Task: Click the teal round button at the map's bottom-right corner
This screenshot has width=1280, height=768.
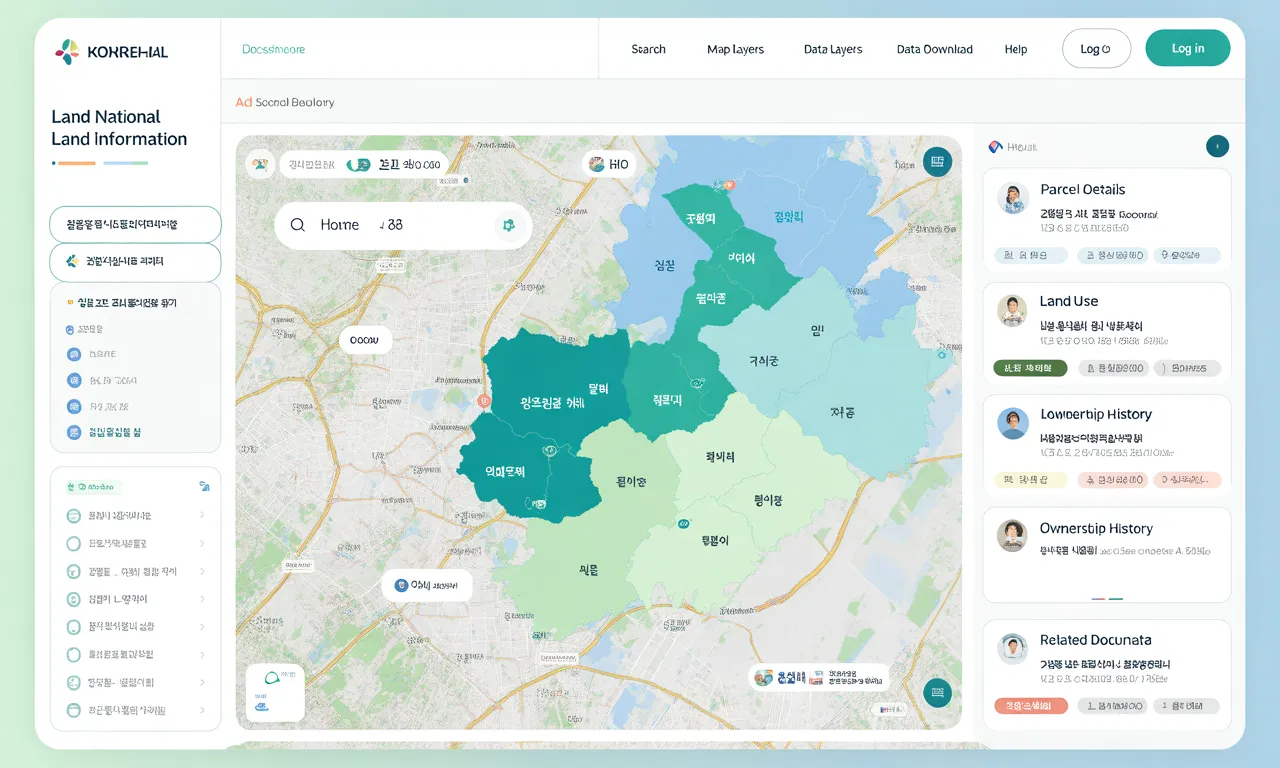Action: (x=936, y=692)
